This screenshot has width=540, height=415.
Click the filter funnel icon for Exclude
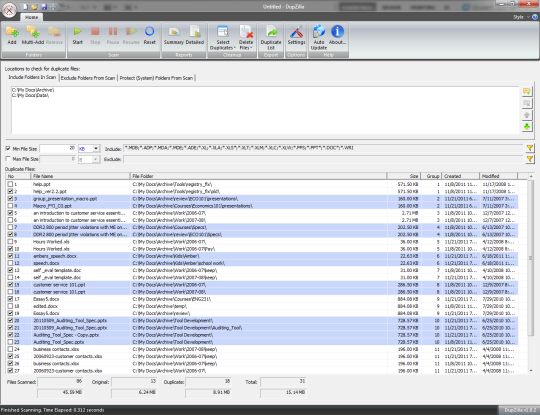[x=530, y=159]
